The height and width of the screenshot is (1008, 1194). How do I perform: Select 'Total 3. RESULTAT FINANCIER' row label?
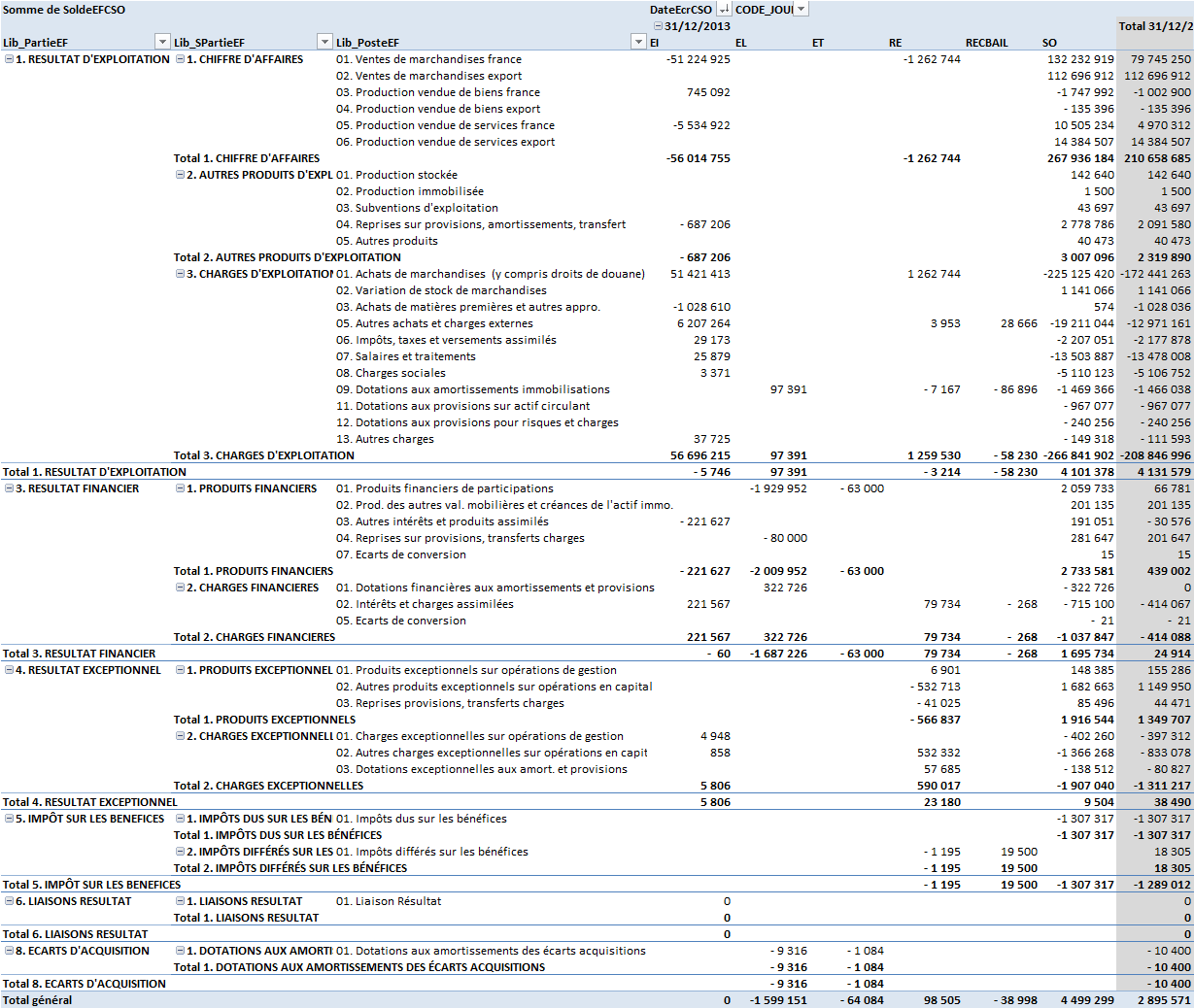pyautogui.click(x=80, y=654)
